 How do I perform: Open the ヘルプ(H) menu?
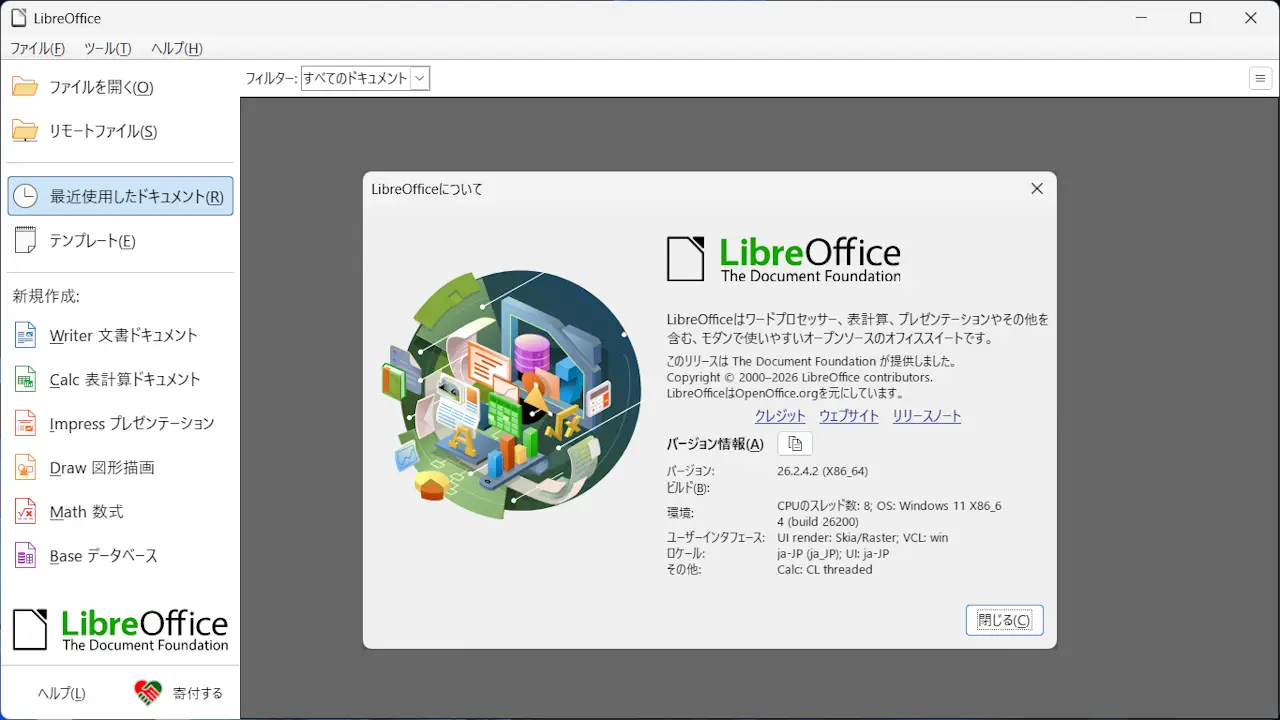click(176, 48)
